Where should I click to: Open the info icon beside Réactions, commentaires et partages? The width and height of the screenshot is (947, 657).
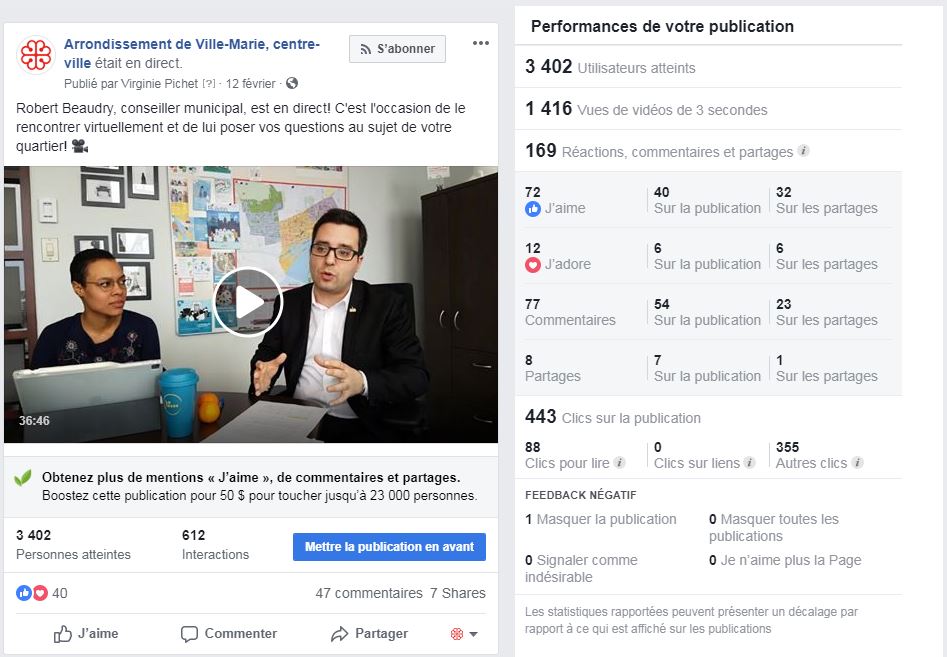[803, 151]
